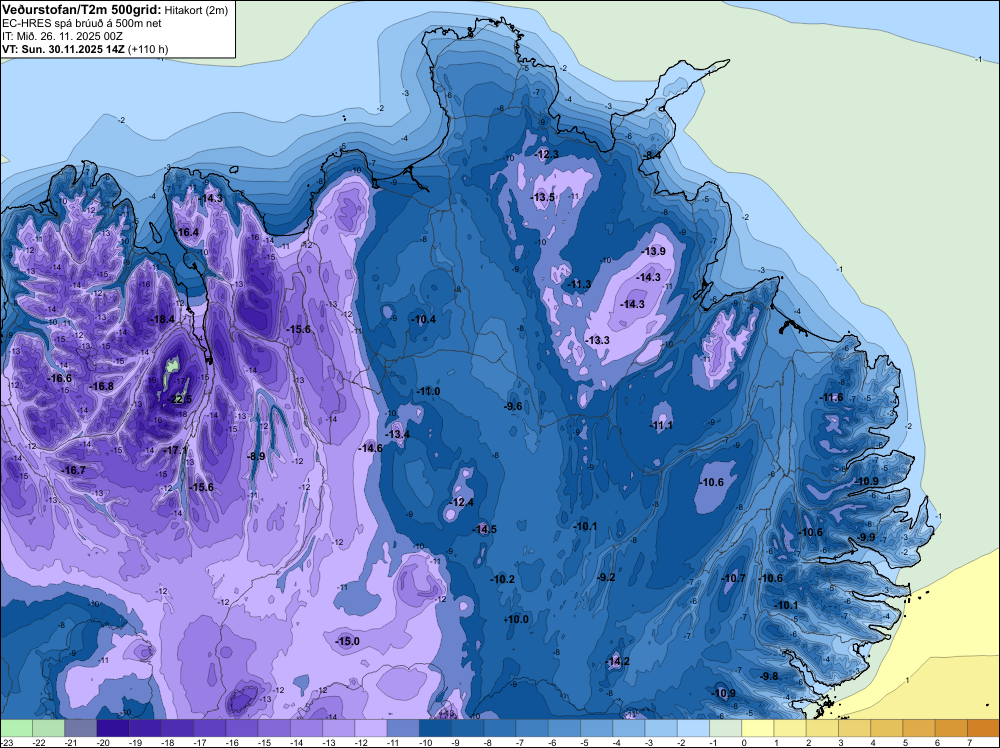Select the -10.0 temperature value
Screen dimensions: 1000x748
click(516, 619)
